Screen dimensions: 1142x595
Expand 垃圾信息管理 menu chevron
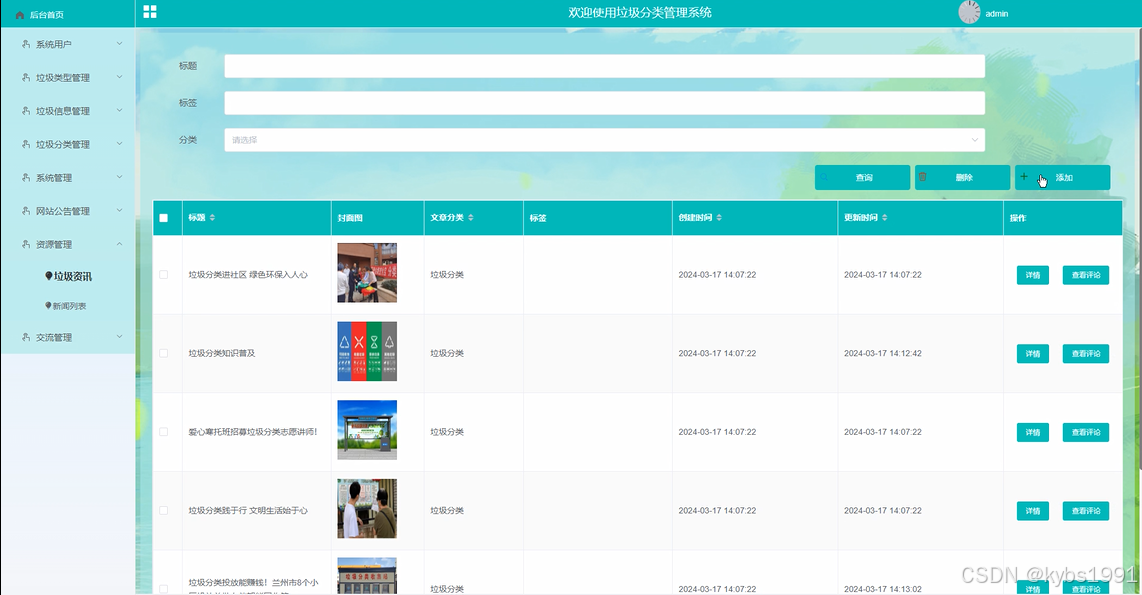click(119, 111)
